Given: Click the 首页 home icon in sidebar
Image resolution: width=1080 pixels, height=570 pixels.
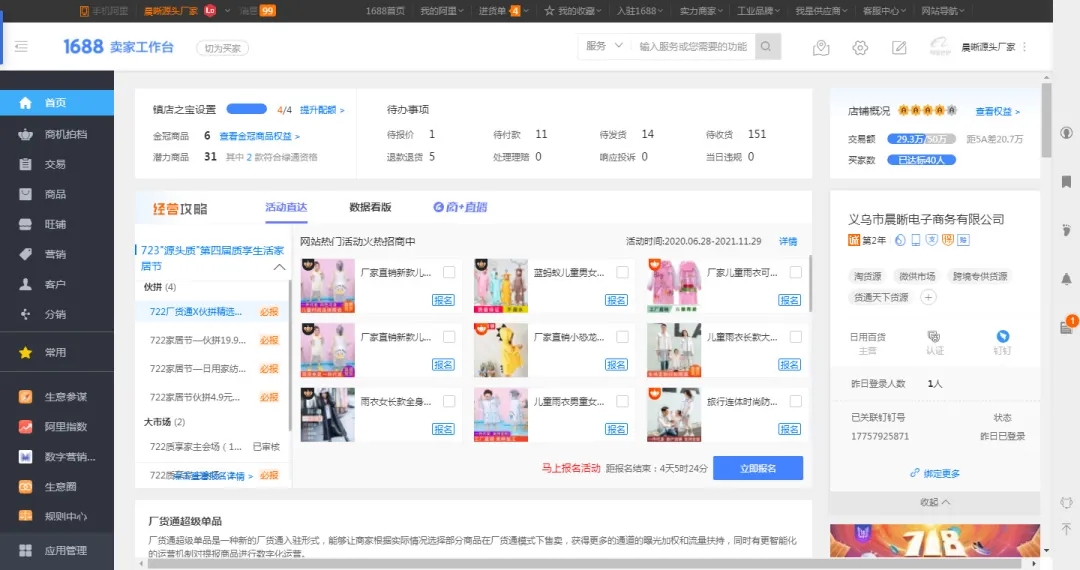Looking at the screenshot, I should point(25,103).
